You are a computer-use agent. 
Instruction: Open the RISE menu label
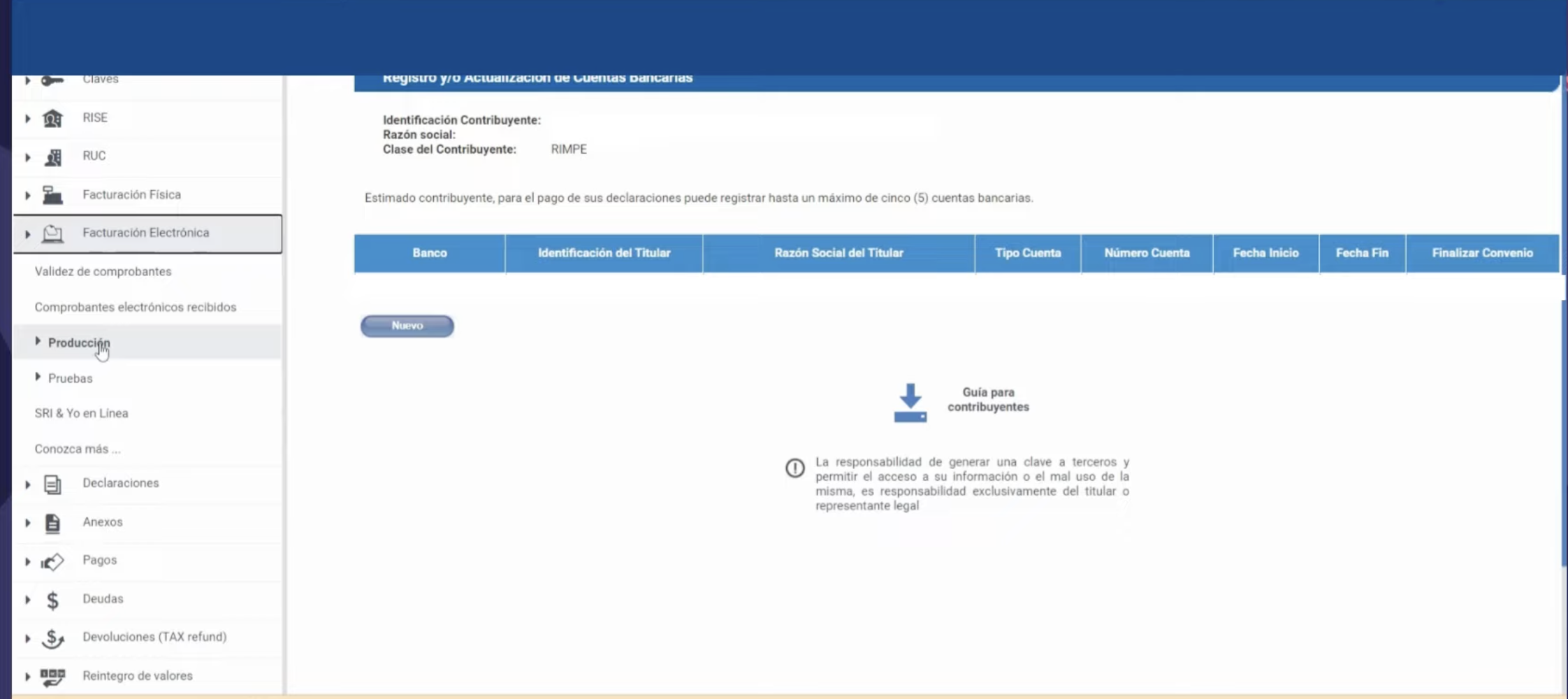(95, 117)
